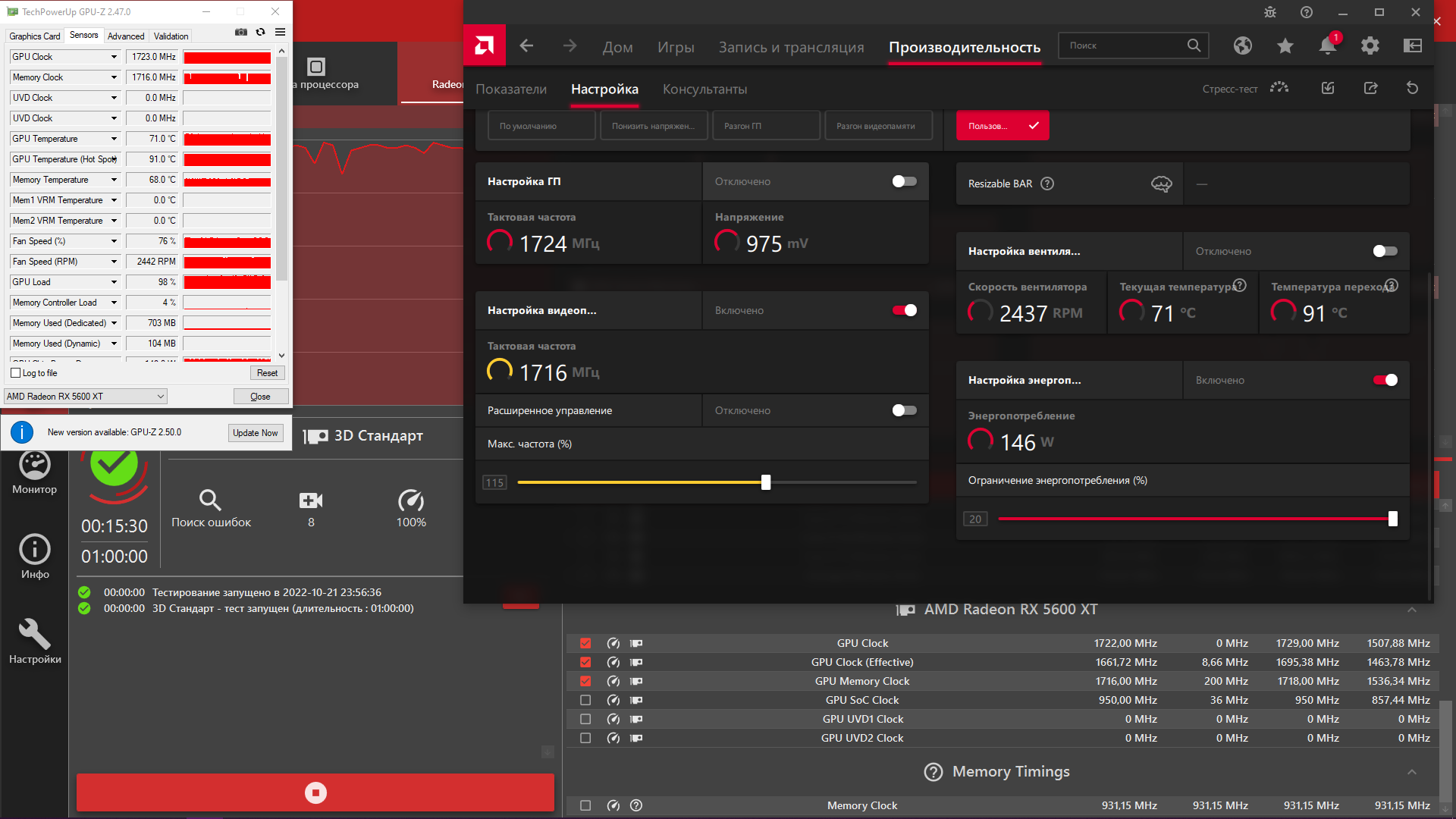Image resolution: width=1456 pixels, height=819 pixels.
Task: Toggle the Расширенное управление switch
Action: pyautogui.click(x=904, y=410)
